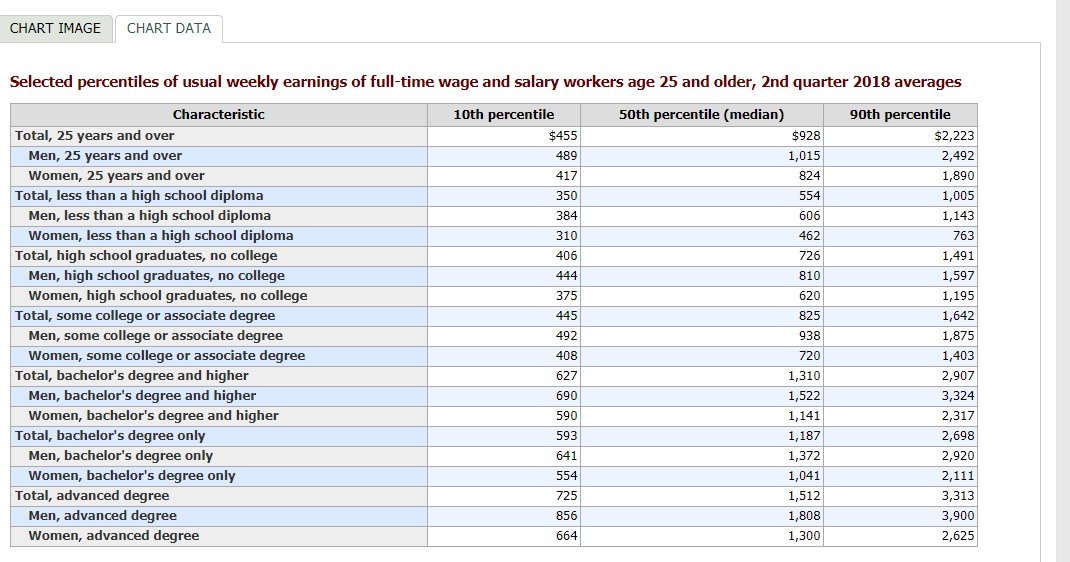Click Women, high school graduates, no college
Screen dimensions: 1070x562
[x=168, y=295]
